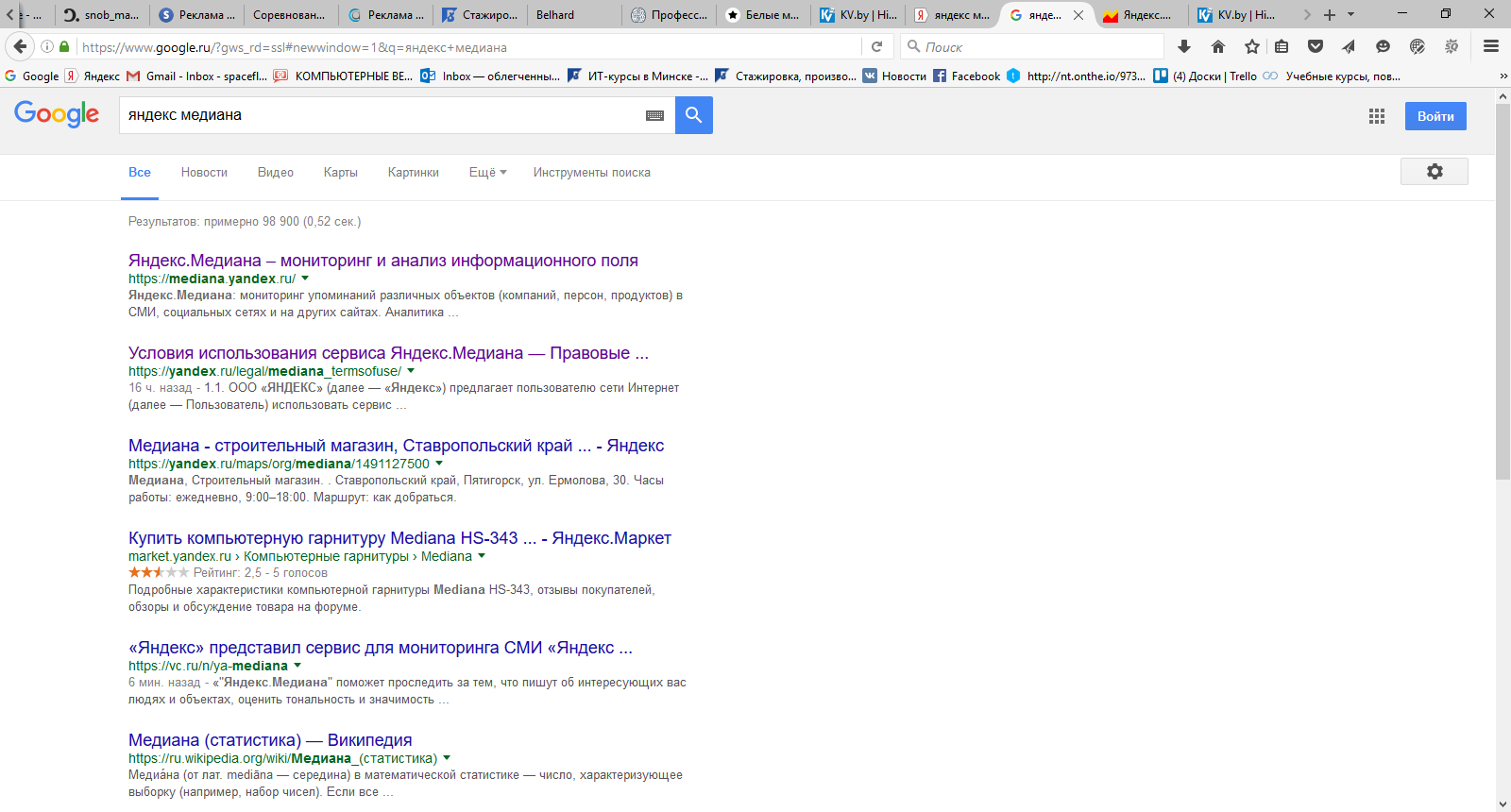1511x812 pixels.
Task: Open the Медиана строительный магазин result
Action: [x=397, y=446]
